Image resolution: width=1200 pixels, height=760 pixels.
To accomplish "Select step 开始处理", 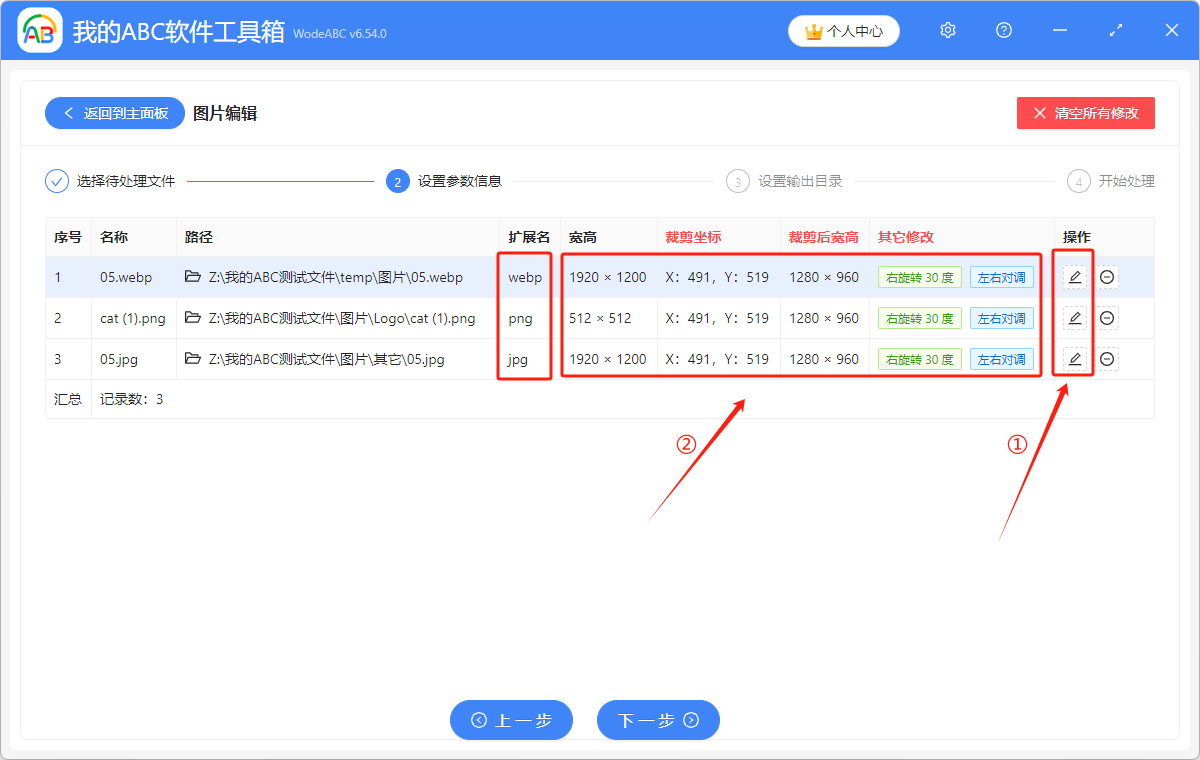I will 1127,181.
